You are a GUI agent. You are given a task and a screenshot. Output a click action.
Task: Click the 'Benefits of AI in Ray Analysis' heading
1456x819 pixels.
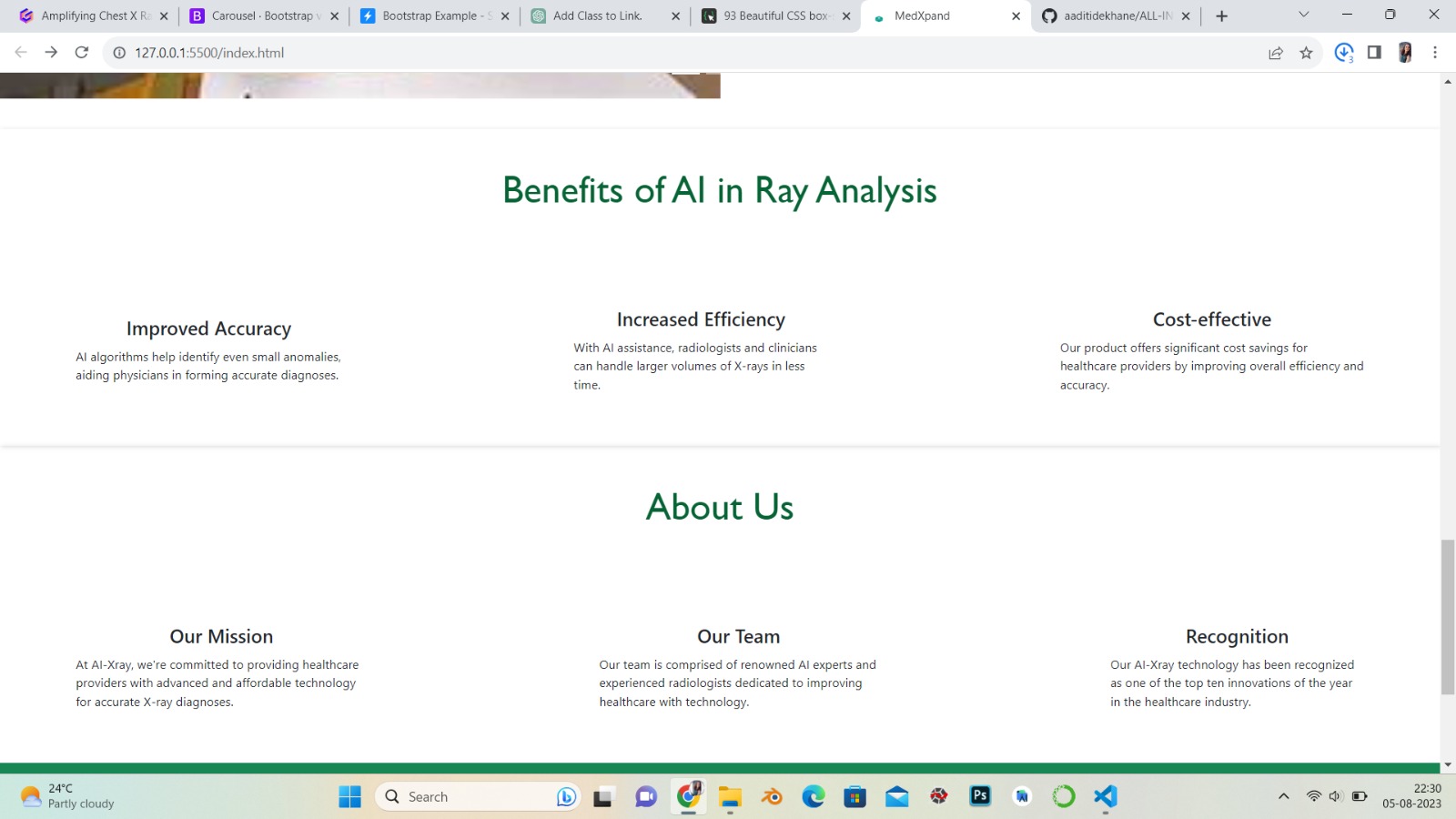pos(720,191)
